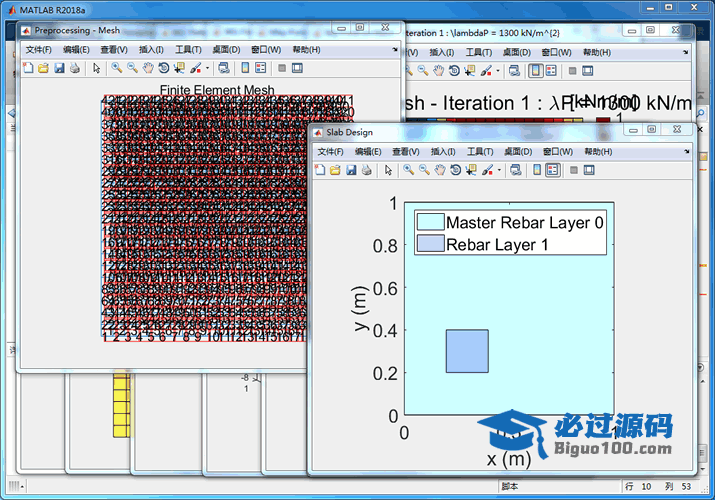Expand Brush color dropdown arrow in Slab Design
Image resolution: width=715 pixels, height=500 pixels.
click(498, 171)
